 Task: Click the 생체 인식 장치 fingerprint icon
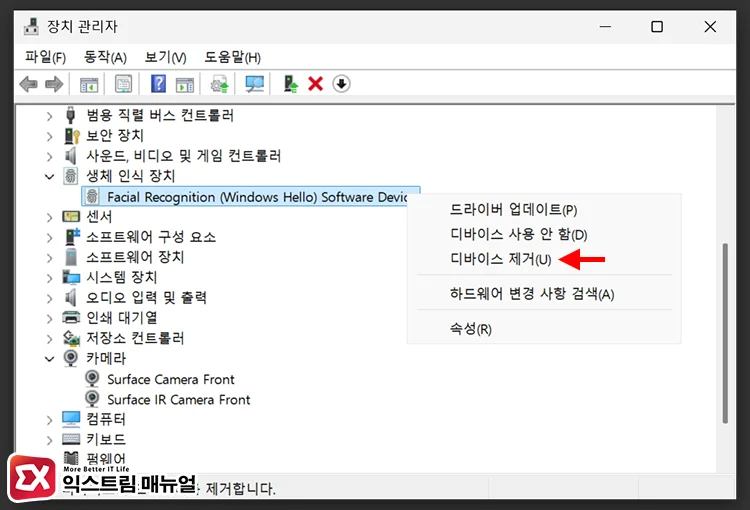(70, 176)
